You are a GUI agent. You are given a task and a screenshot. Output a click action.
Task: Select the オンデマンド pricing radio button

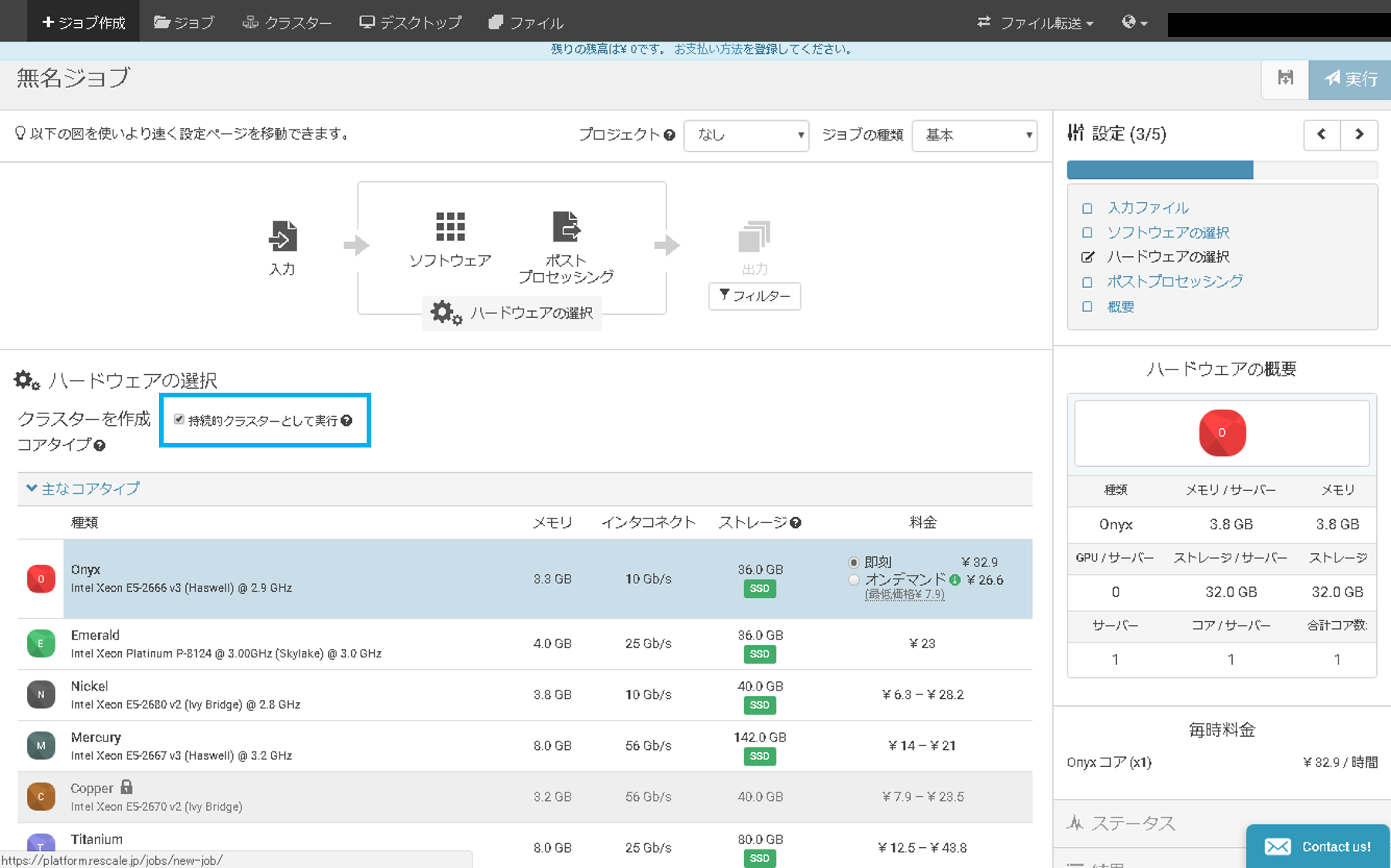[x=854, y=580]
